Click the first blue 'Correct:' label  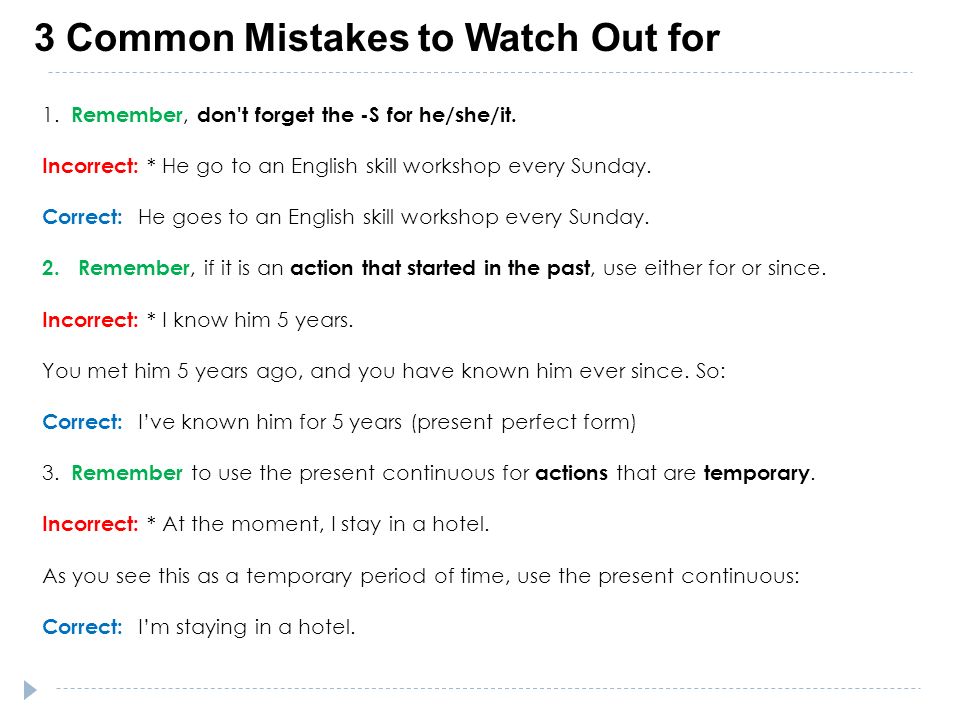coord(82,217)
